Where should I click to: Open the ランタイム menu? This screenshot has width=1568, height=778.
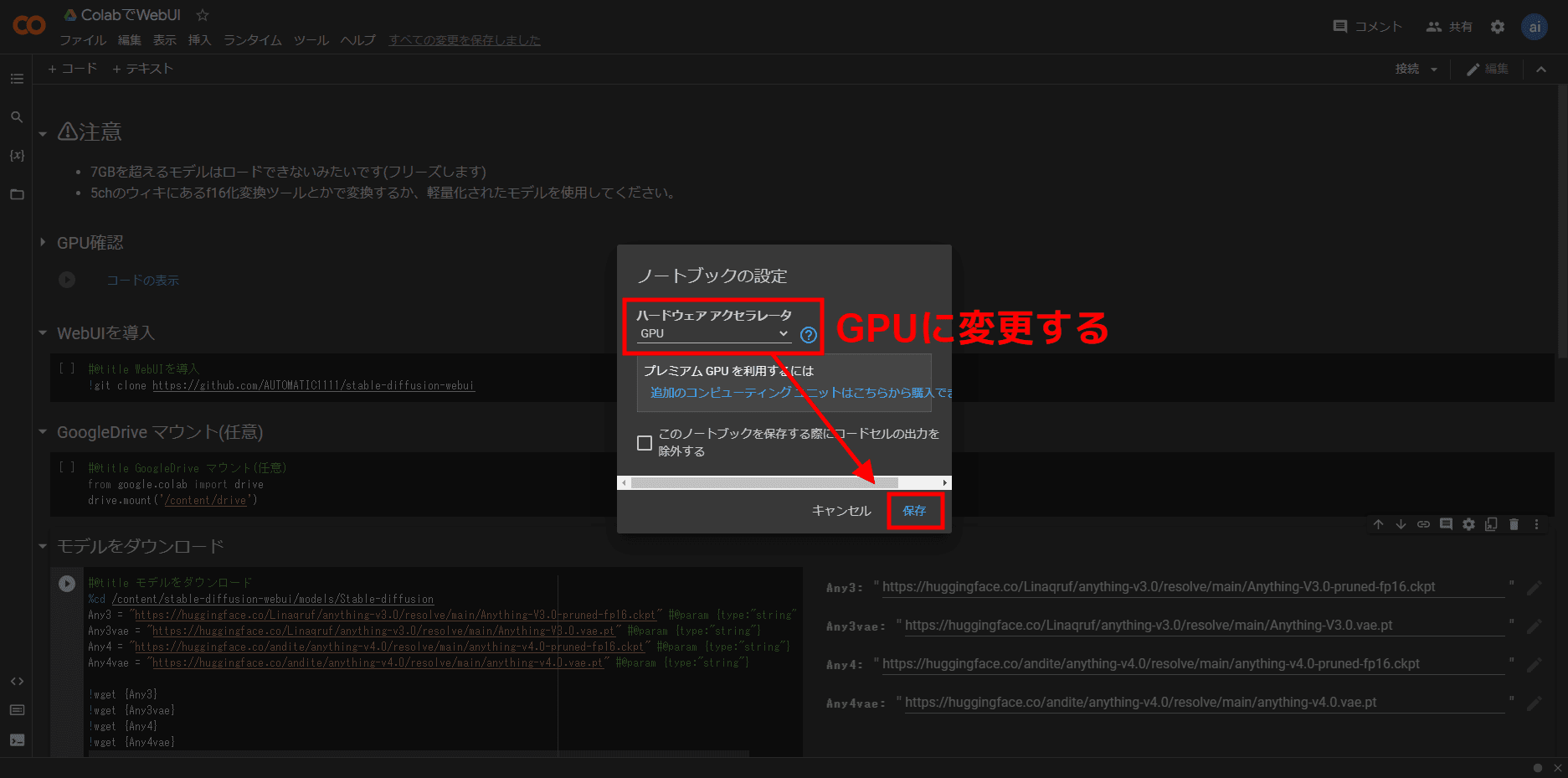pyautogui.click(x=252, y=40)
